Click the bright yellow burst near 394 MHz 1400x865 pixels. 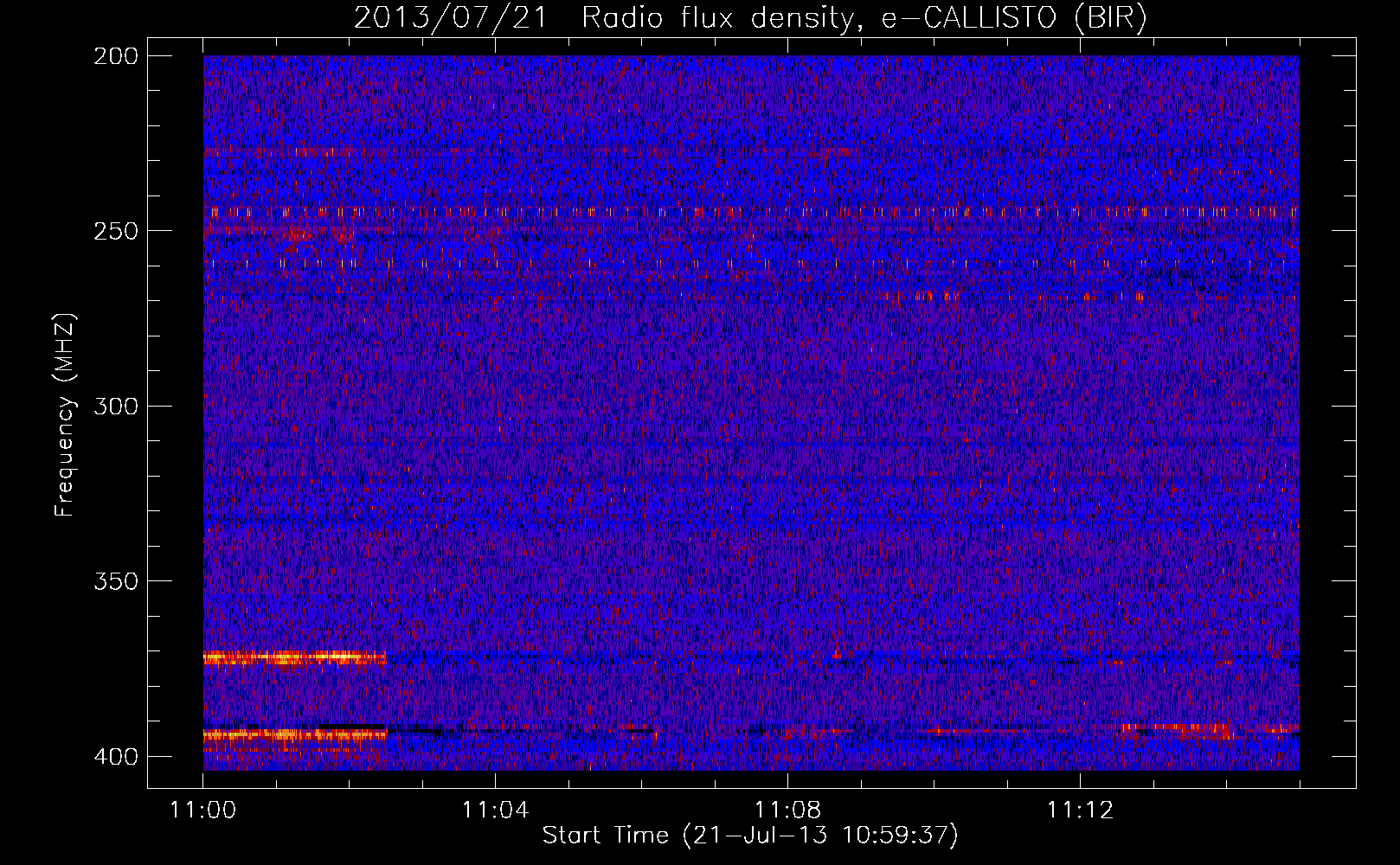[x=294, y=735]
